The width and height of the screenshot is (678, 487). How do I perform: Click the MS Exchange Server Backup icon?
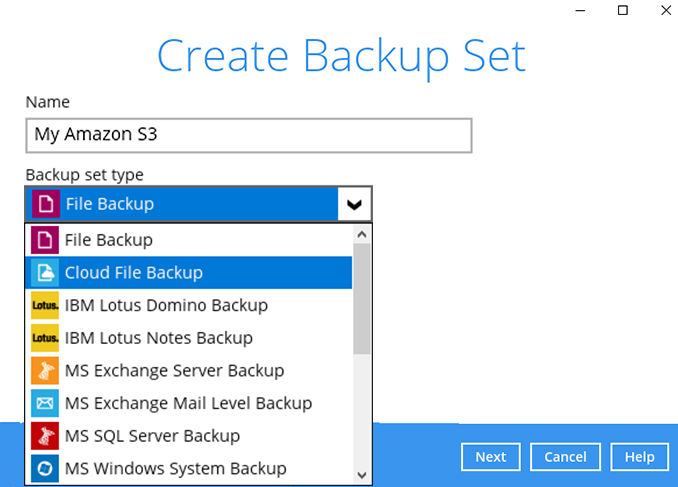(45, 371)
